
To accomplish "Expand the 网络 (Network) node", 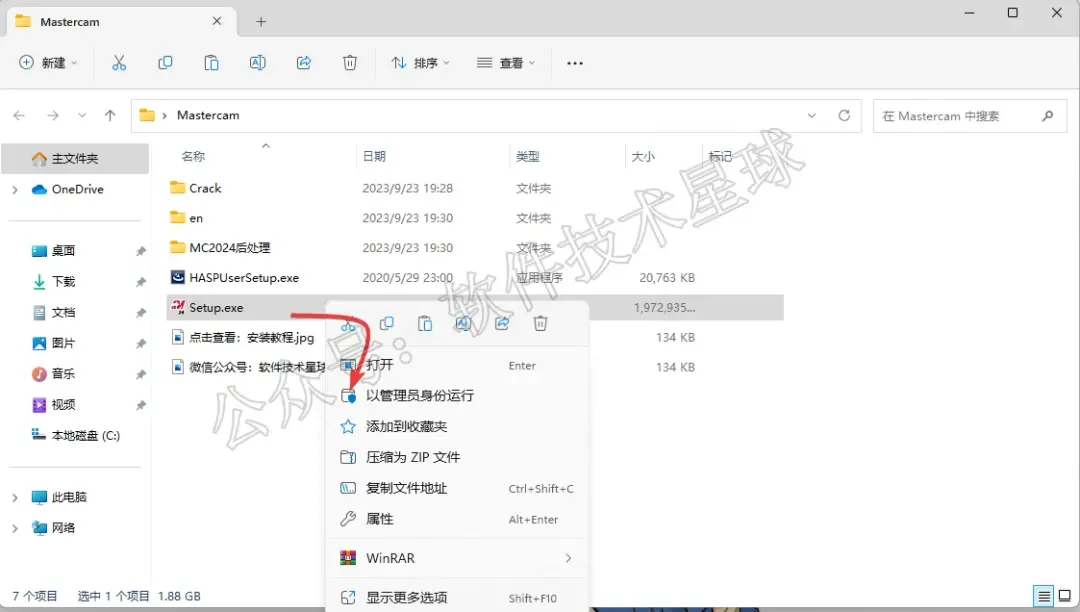I will pos(15,528).
